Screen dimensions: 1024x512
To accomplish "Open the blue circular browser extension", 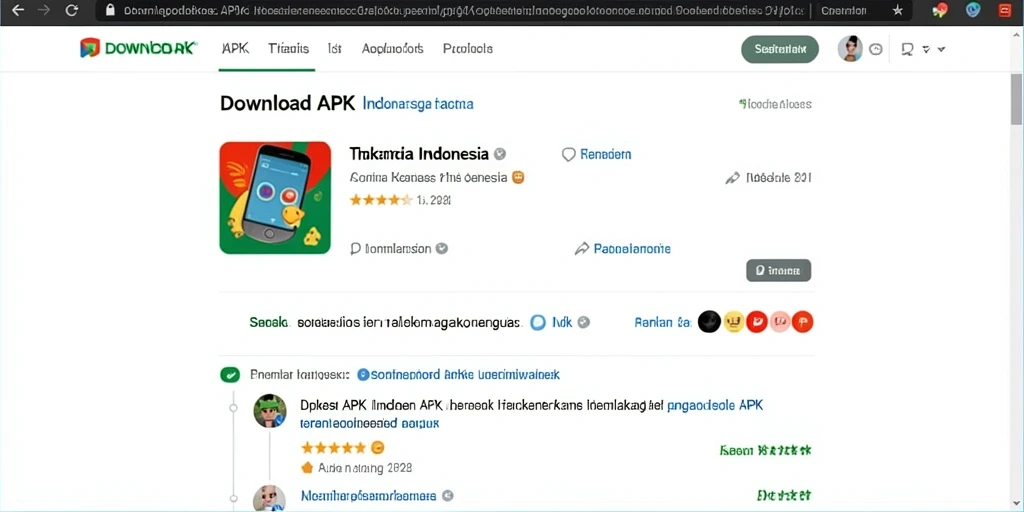I will pyautogui.click(x=973, y=10).
